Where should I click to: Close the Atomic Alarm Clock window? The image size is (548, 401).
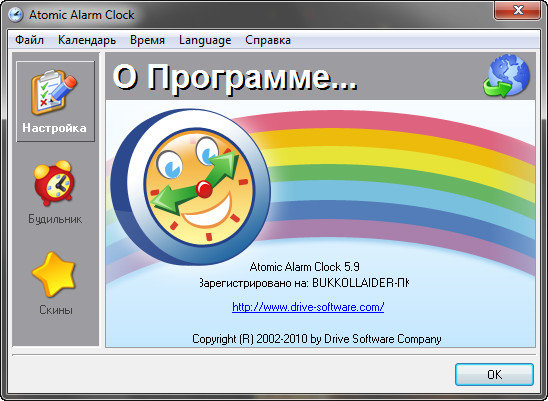click(x=518, y=10)
